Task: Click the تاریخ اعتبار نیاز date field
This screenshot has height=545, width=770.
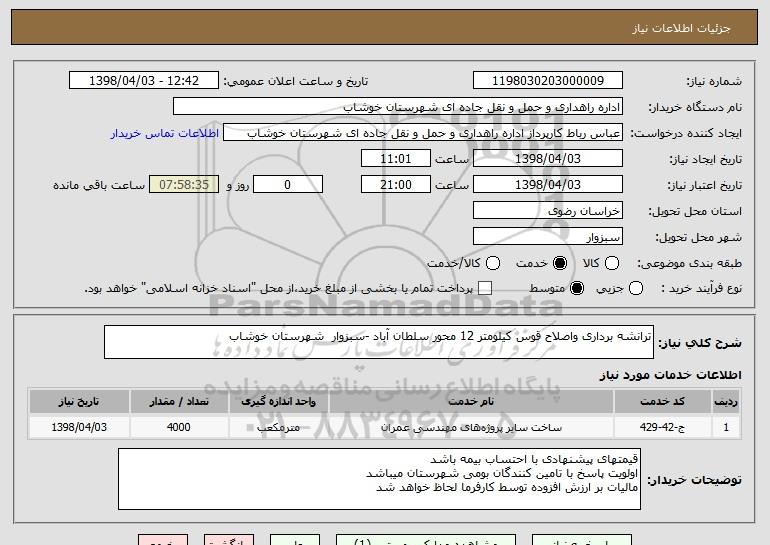Action: (548, 185)
